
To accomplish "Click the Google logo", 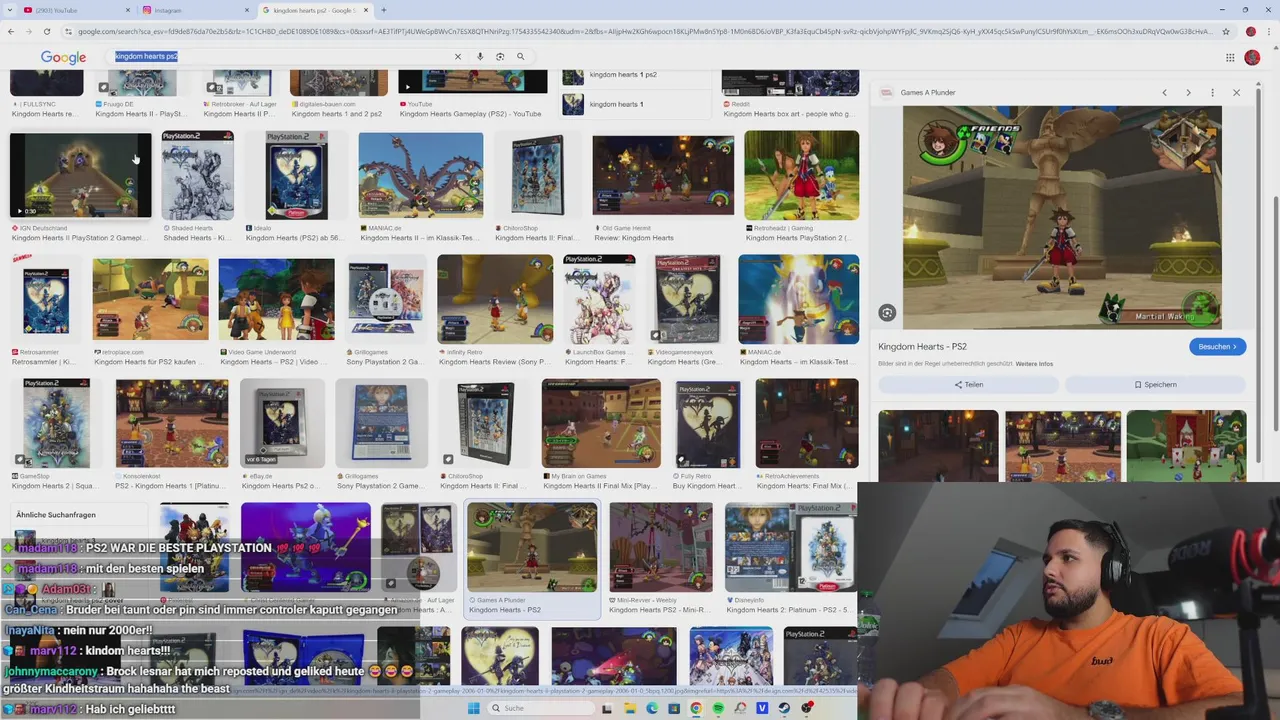I will click(63, 57).
